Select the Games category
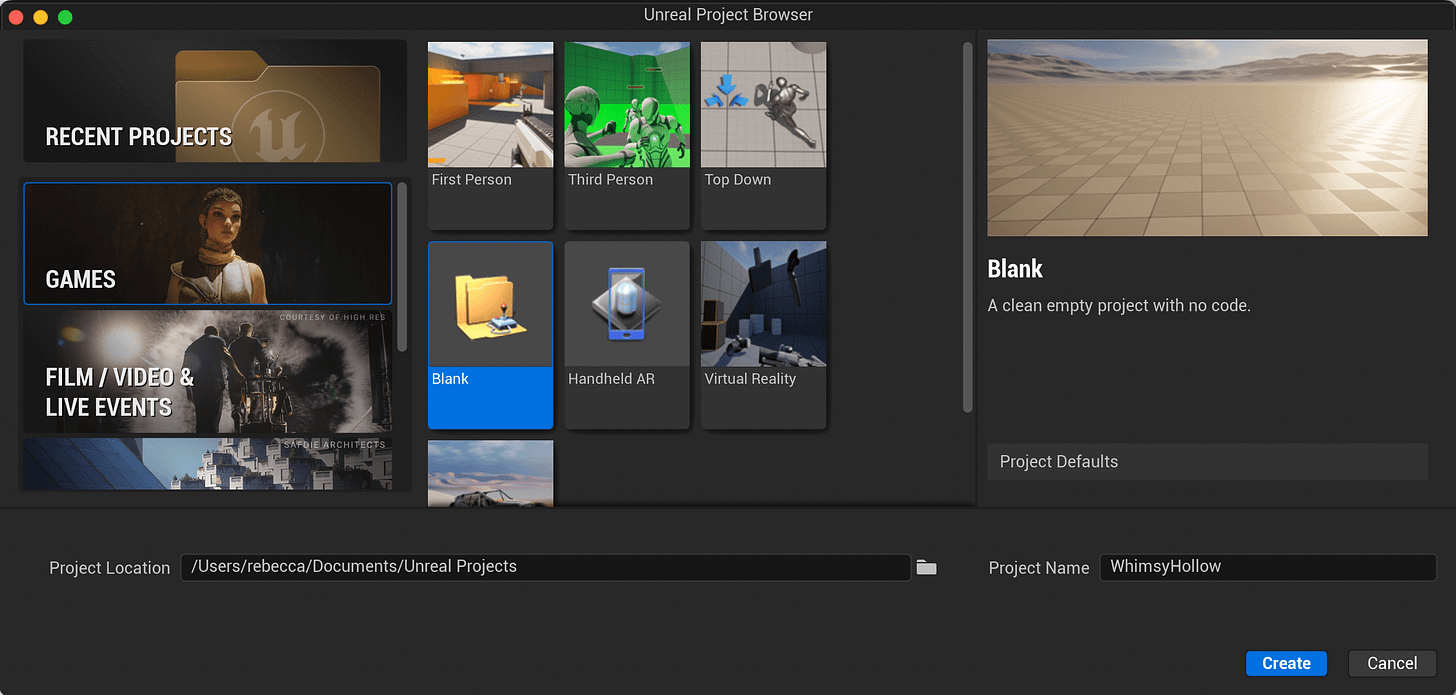 click(208, 243)
